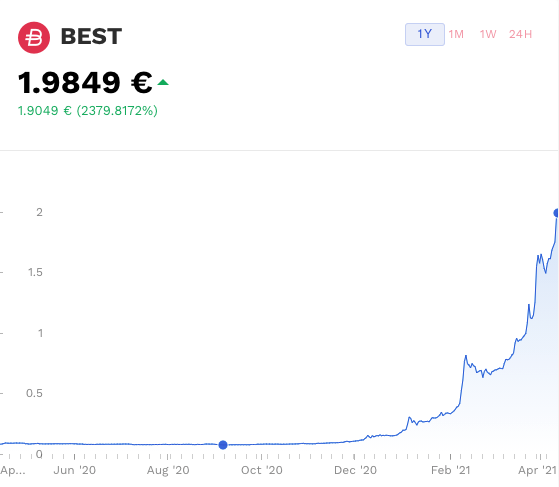Click the BEST token name heading

click(x=91, y=36)
